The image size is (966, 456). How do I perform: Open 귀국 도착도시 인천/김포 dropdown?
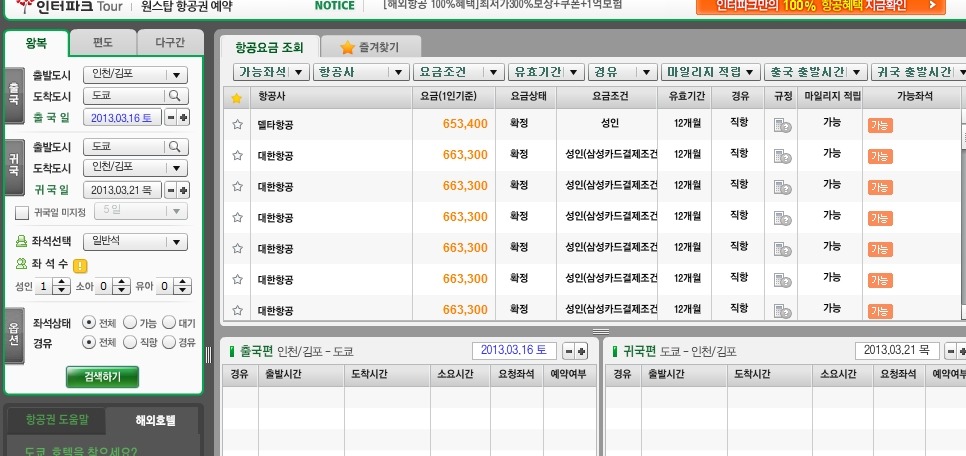(136, 168)
